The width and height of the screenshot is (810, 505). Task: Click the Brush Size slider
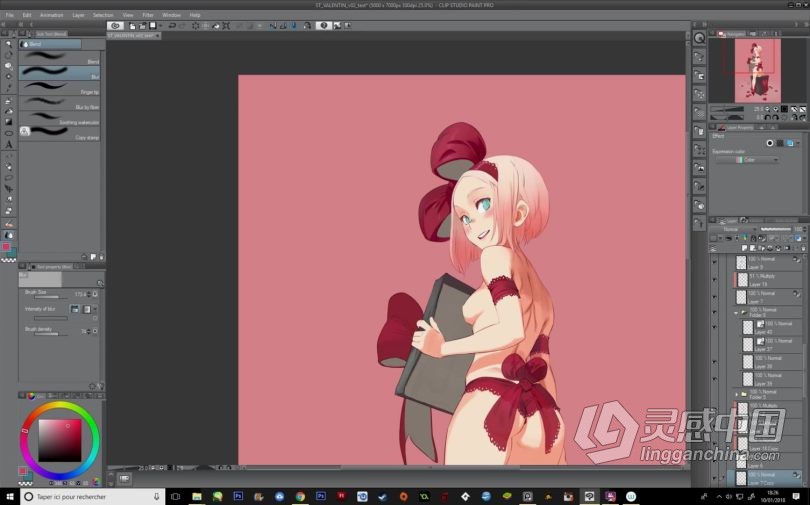(50, 297)
